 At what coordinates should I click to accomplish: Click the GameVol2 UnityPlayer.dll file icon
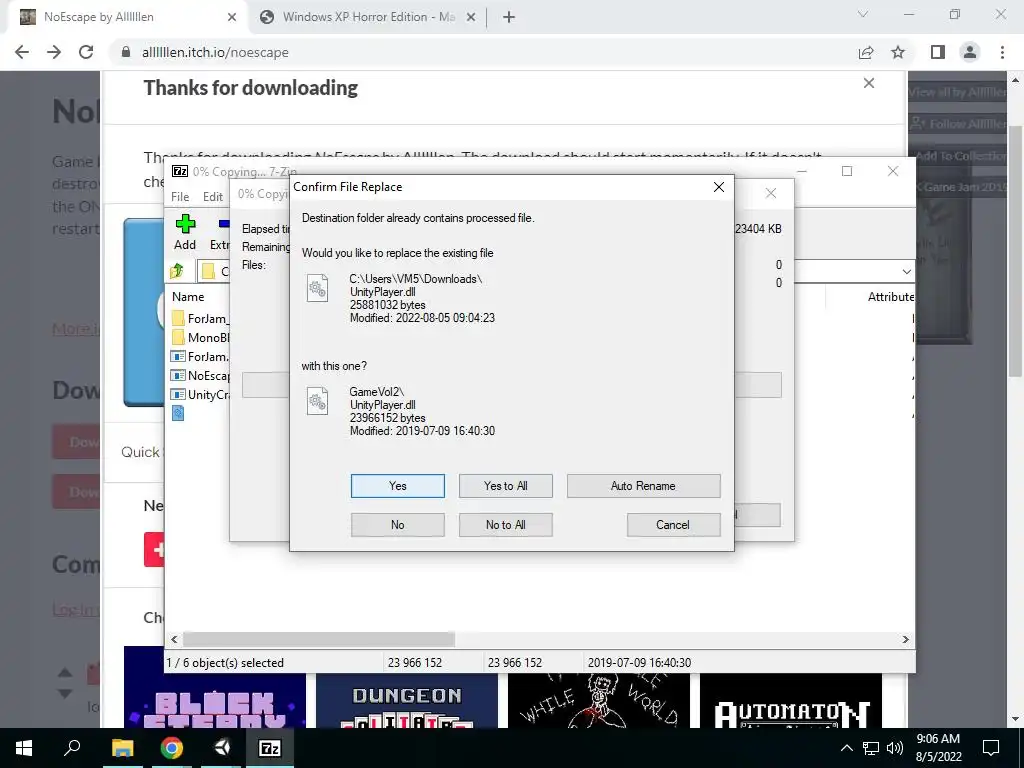point(317,400)
